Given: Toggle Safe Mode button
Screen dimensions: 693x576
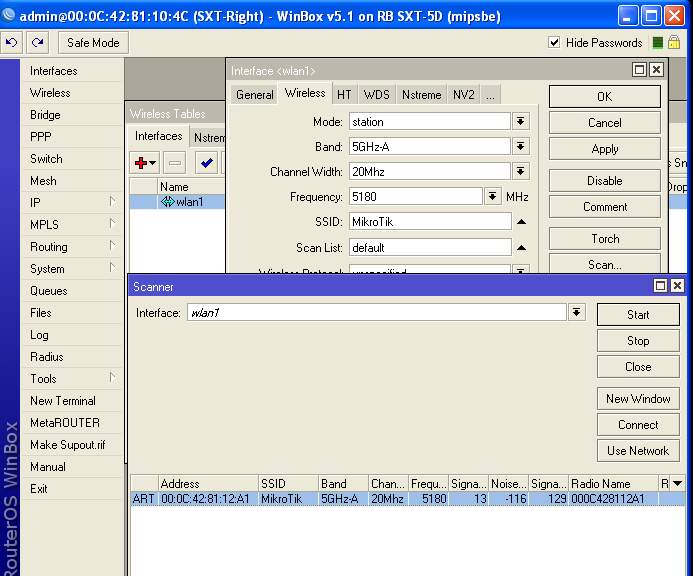Looking at the screenshot, I should pyautogui.click(x=93, y=42).
